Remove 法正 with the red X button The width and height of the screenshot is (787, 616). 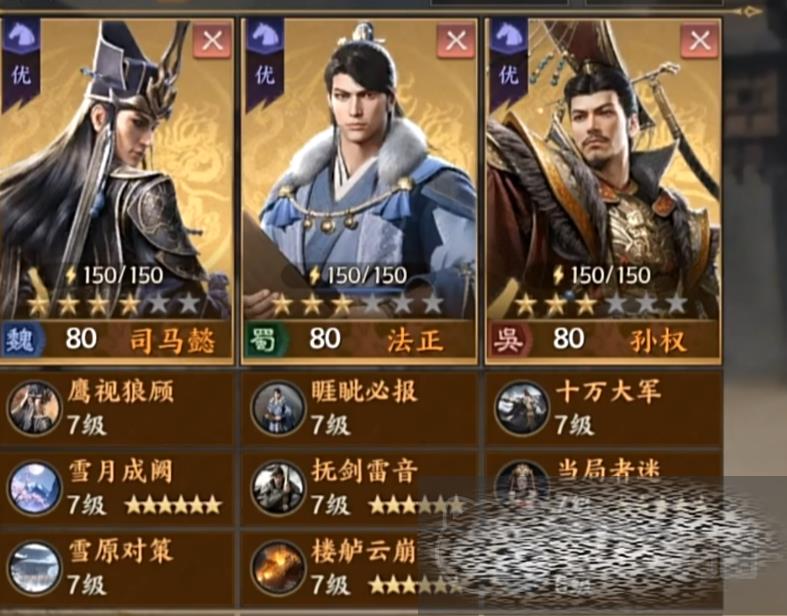456,41
